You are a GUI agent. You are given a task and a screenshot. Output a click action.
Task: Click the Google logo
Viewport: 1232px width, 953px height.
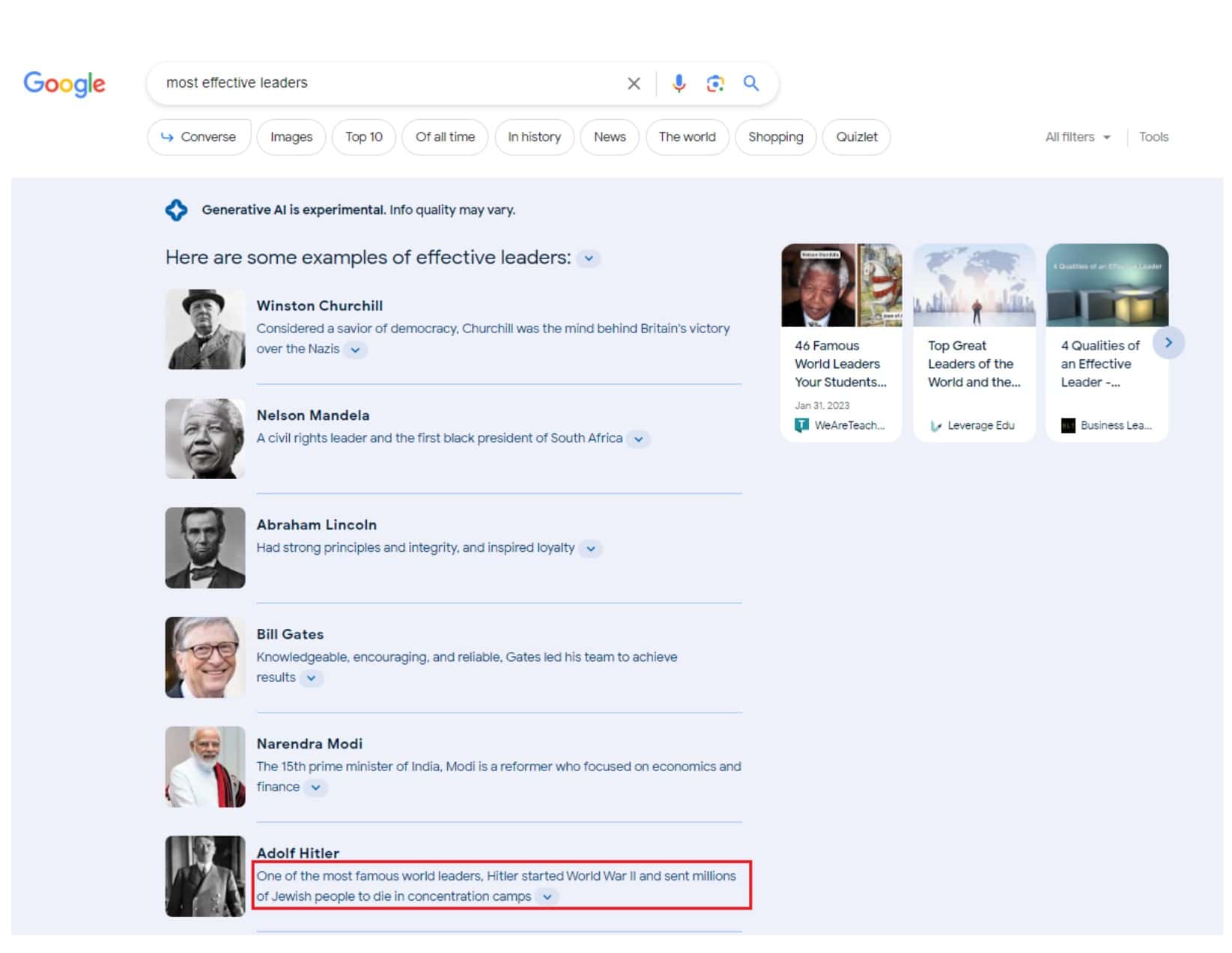64,84
